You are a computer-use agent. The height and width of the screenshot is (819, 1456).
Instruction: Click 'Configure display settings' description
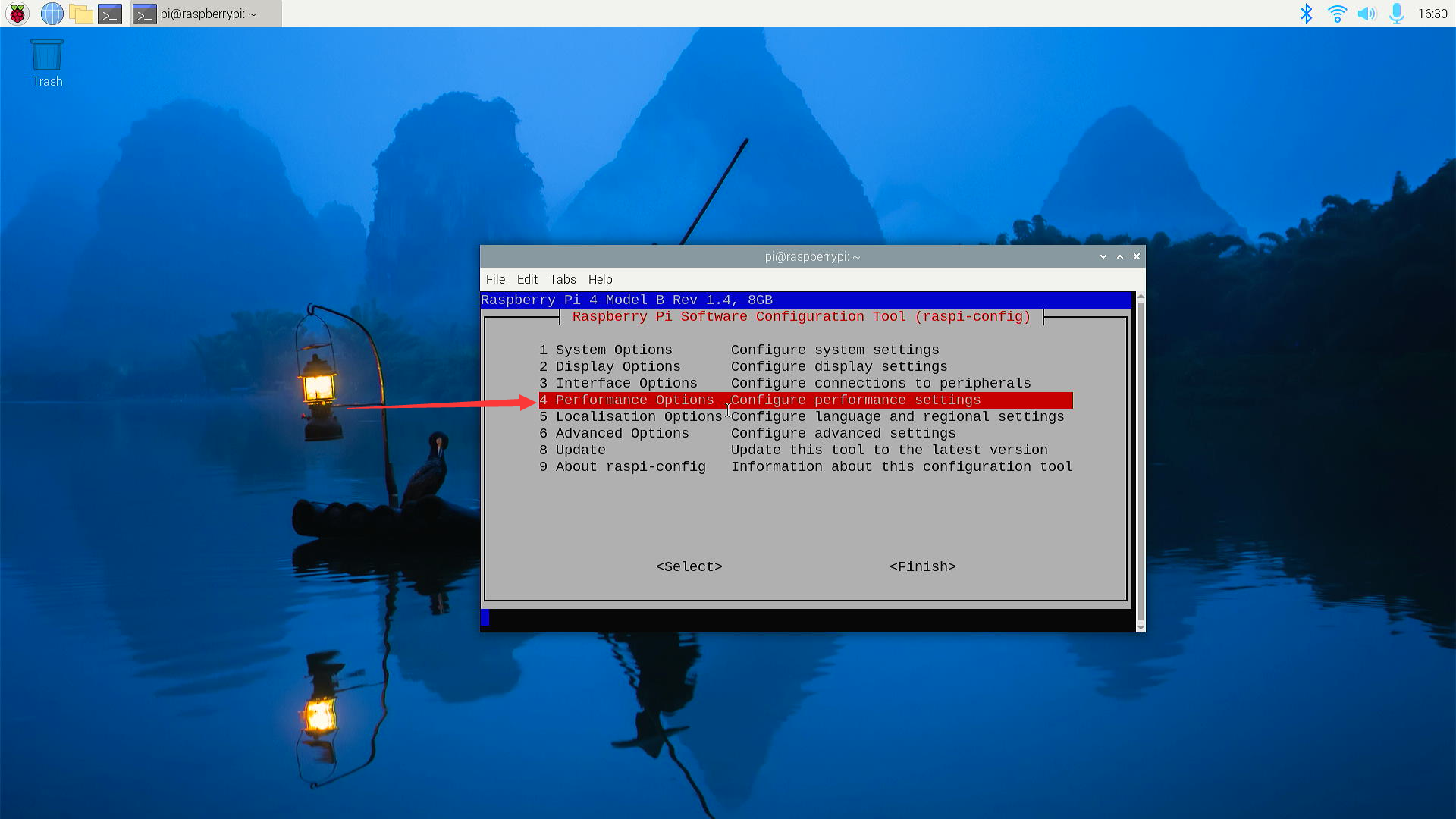(839, 366)
